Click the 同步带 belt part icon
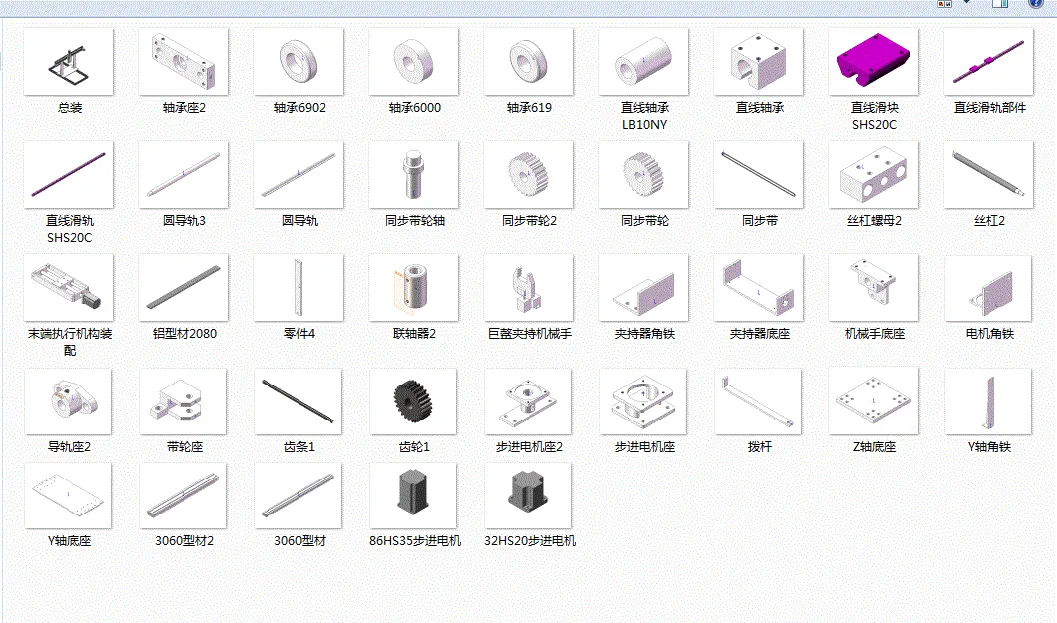 click(x=759, y=175)
